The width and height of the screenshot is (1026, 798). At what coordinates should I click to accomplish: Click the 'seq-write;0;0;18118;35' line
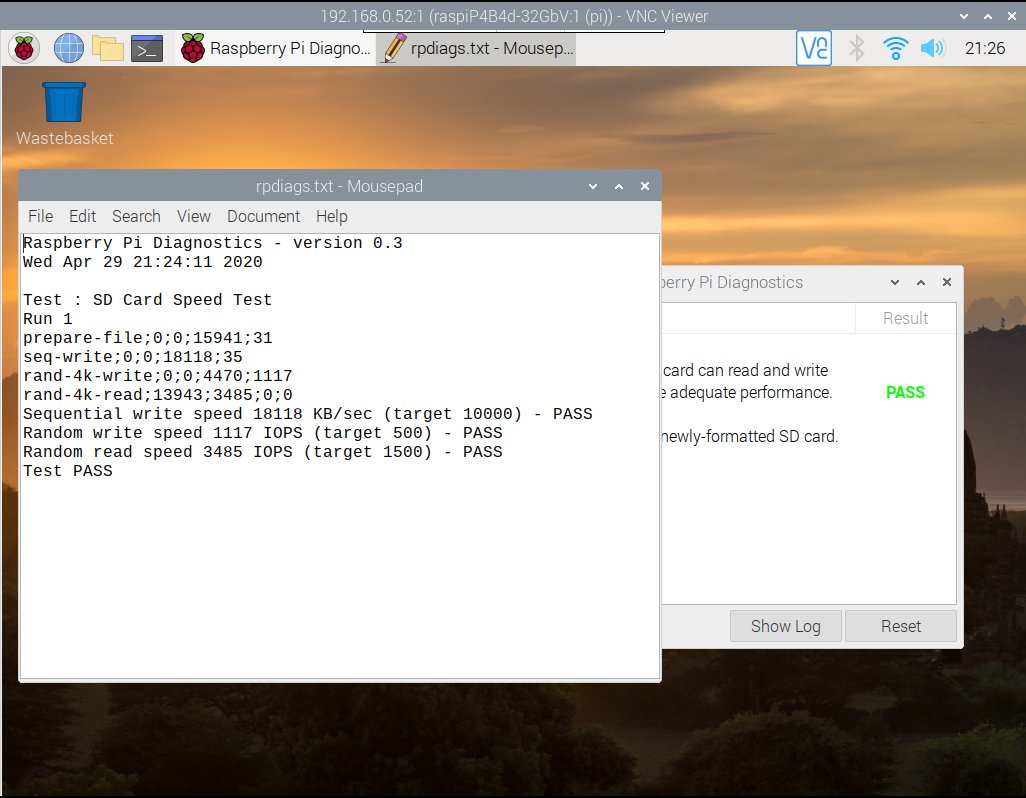[133, 357]
